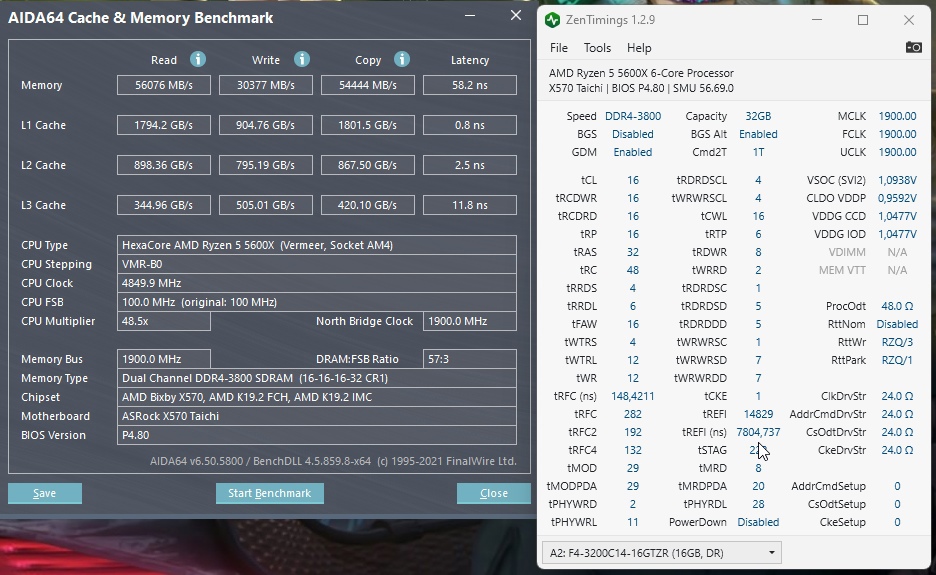This screenshot has width=936, height=575.
Task: Close the ZenTimings window
Action: (909, 20)
